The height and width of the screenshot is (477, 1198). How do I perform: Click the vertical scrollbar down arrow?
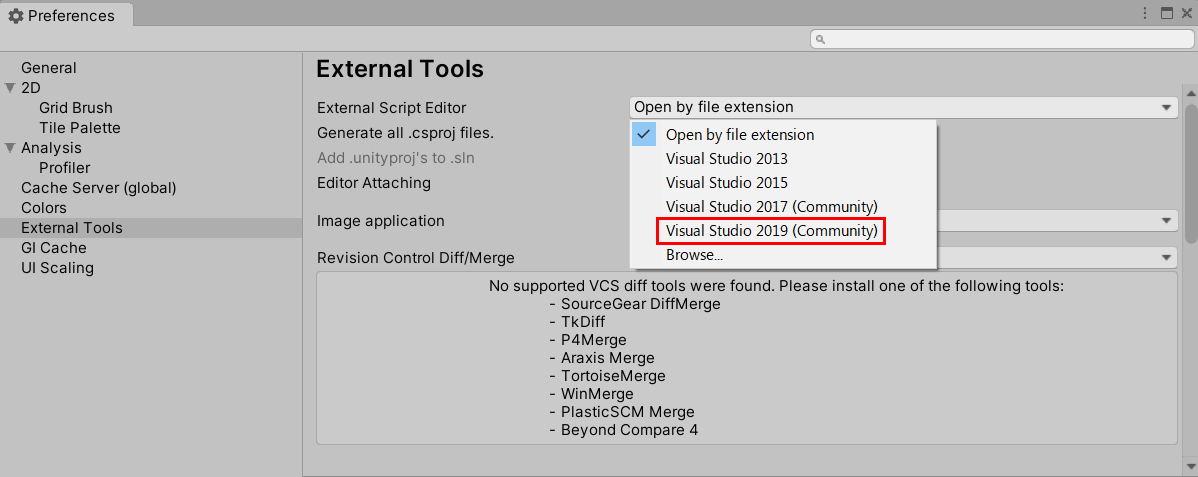1190,466
